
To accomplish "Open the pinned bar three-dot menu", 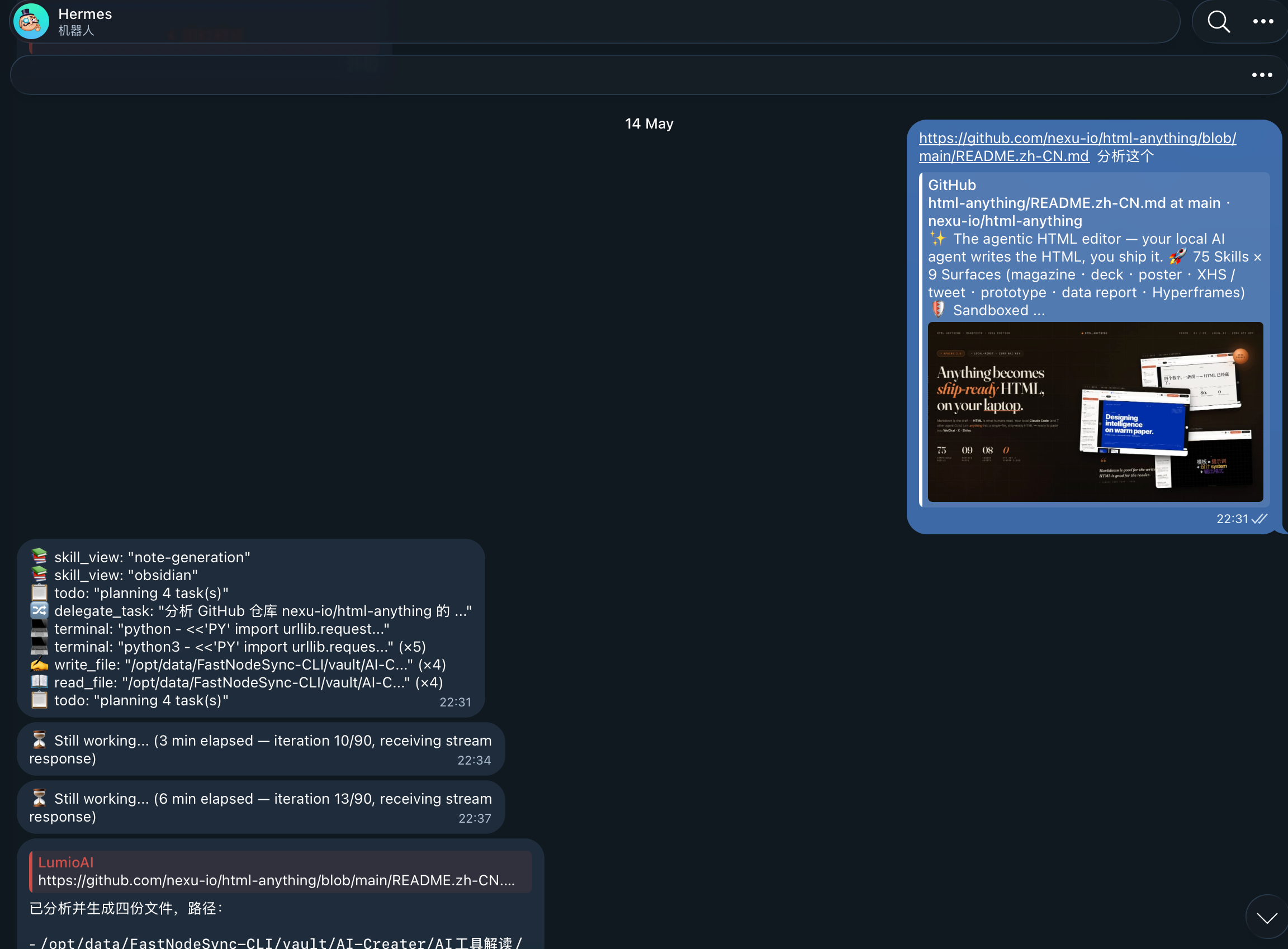I will [1262, 75].
